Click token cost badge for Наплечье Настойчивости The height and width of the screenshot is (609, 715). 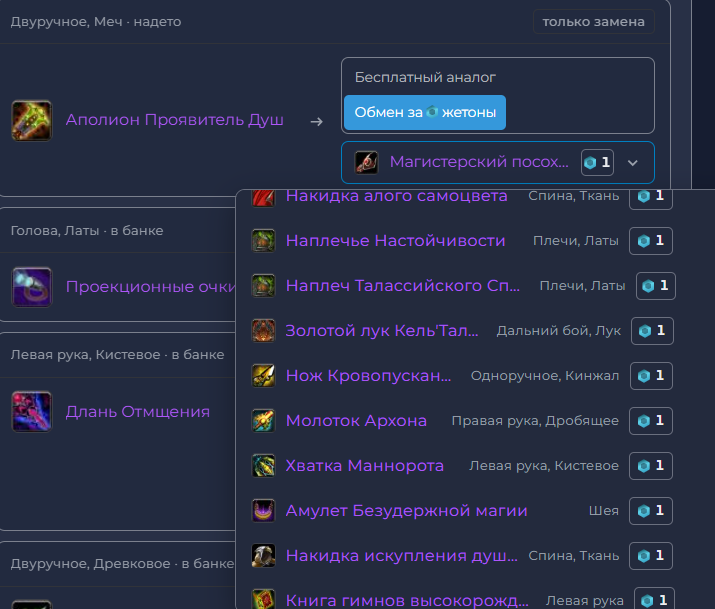[x=651, y=241]
